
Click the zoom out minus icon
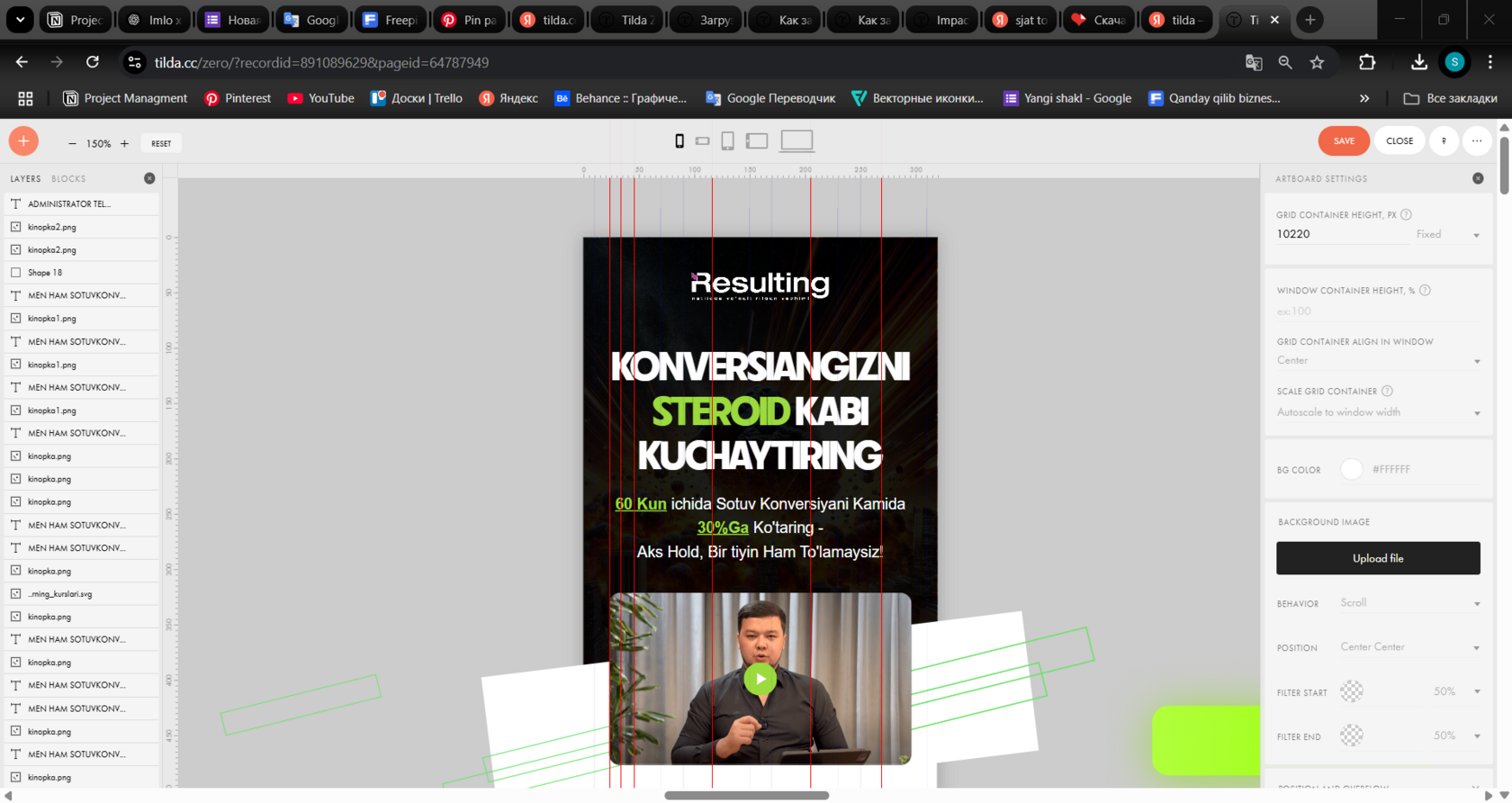[x=72, y=143]
